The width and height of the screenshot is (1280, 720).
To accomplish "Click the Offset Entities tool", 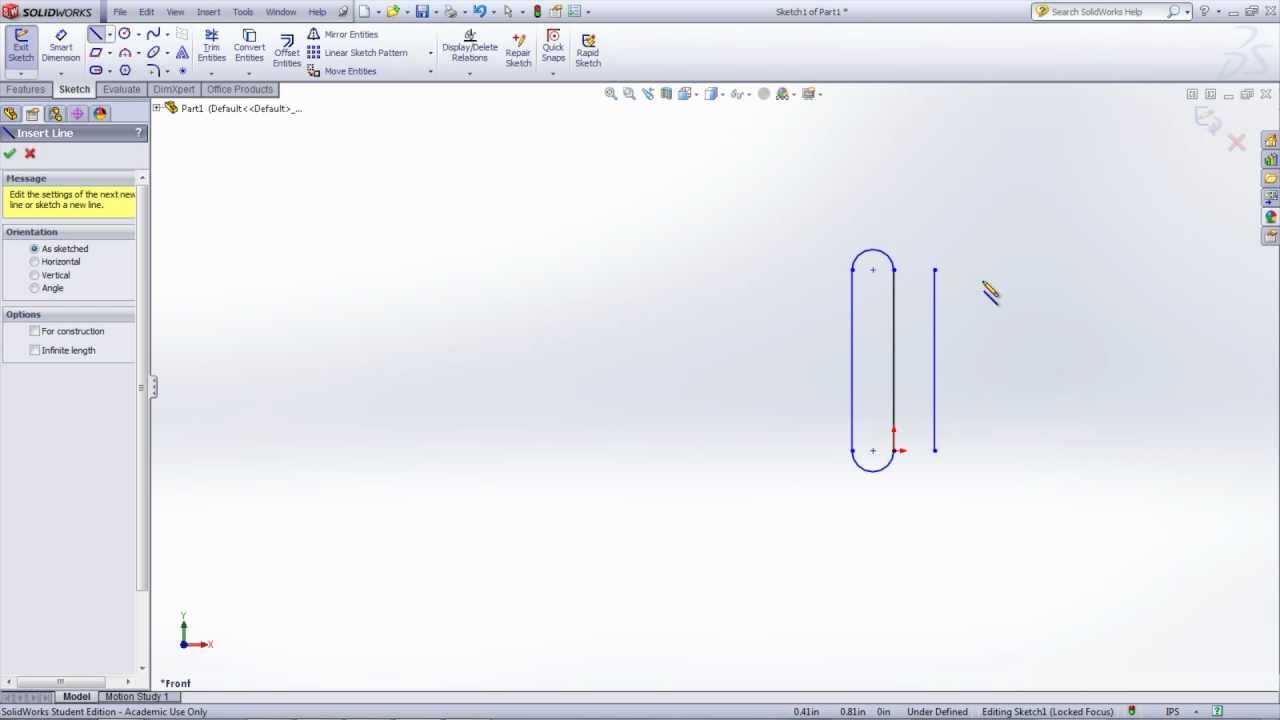I will pyautogui.click(x=287, y=52).
